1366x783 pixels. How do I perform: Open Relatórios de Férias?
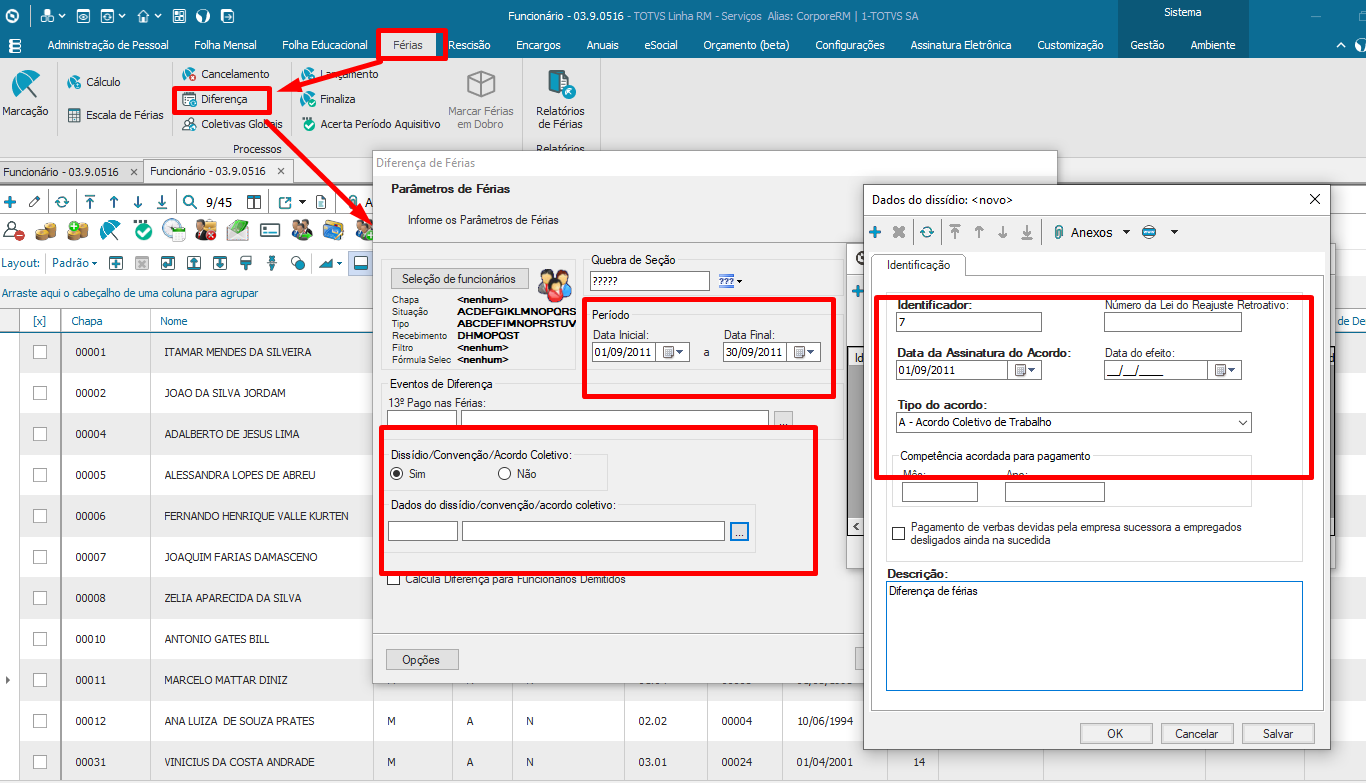click(560, 99)
